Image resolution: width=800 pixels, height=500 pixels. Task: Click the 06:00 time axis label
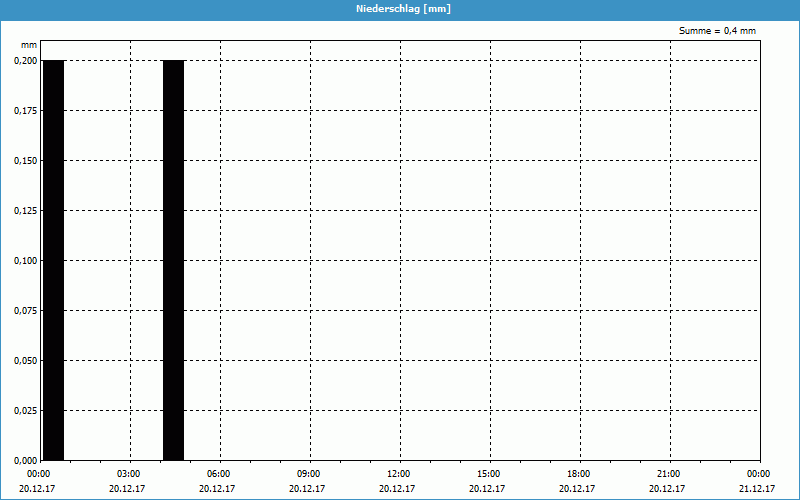tap(218, 474)
